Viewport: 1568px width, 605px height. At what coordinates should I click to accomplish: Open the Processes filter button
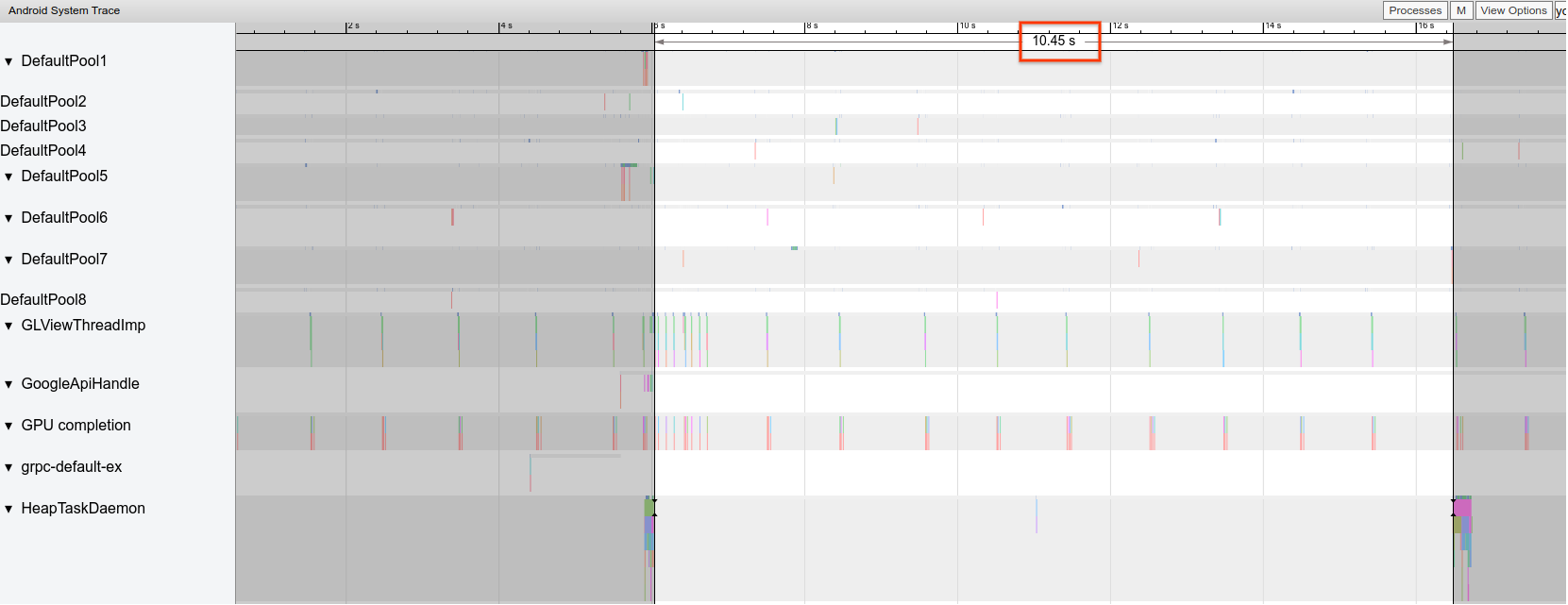coord(1414,10)
